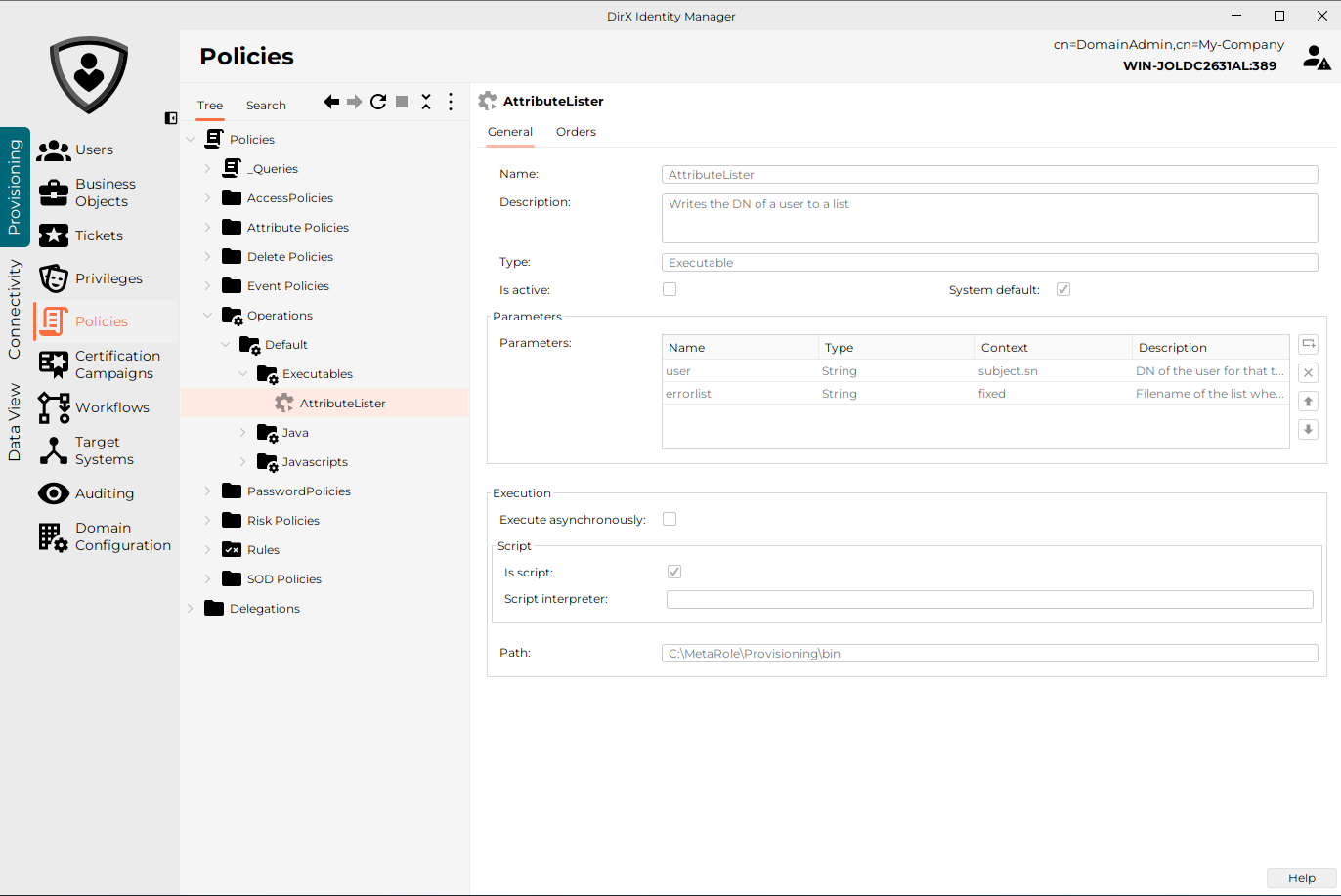Open the Auditing eye icon
1341x896 pixels.
54,493
